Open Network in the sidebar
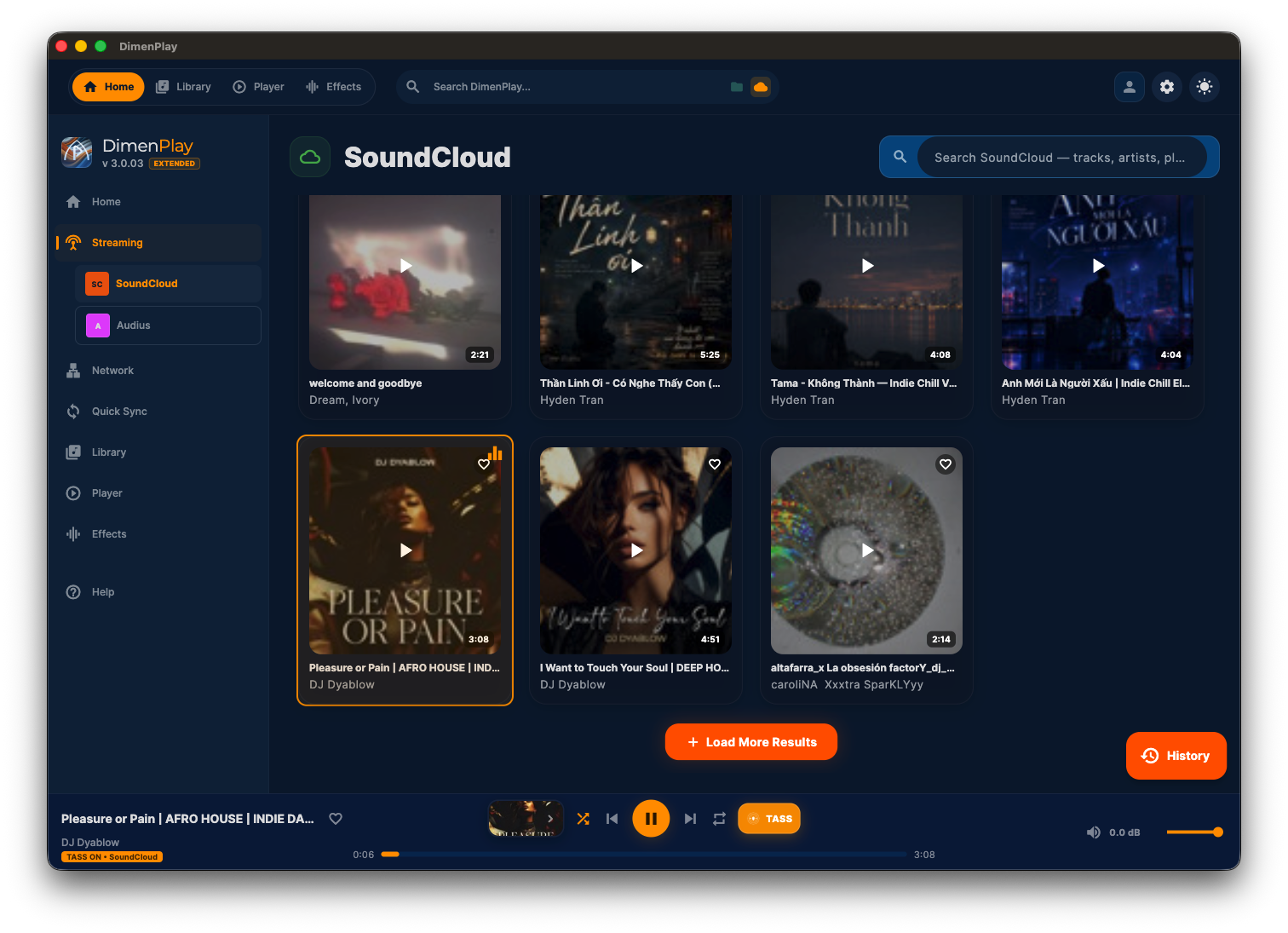This screenshot has height=933, width=1288. (x=158, y=371)
